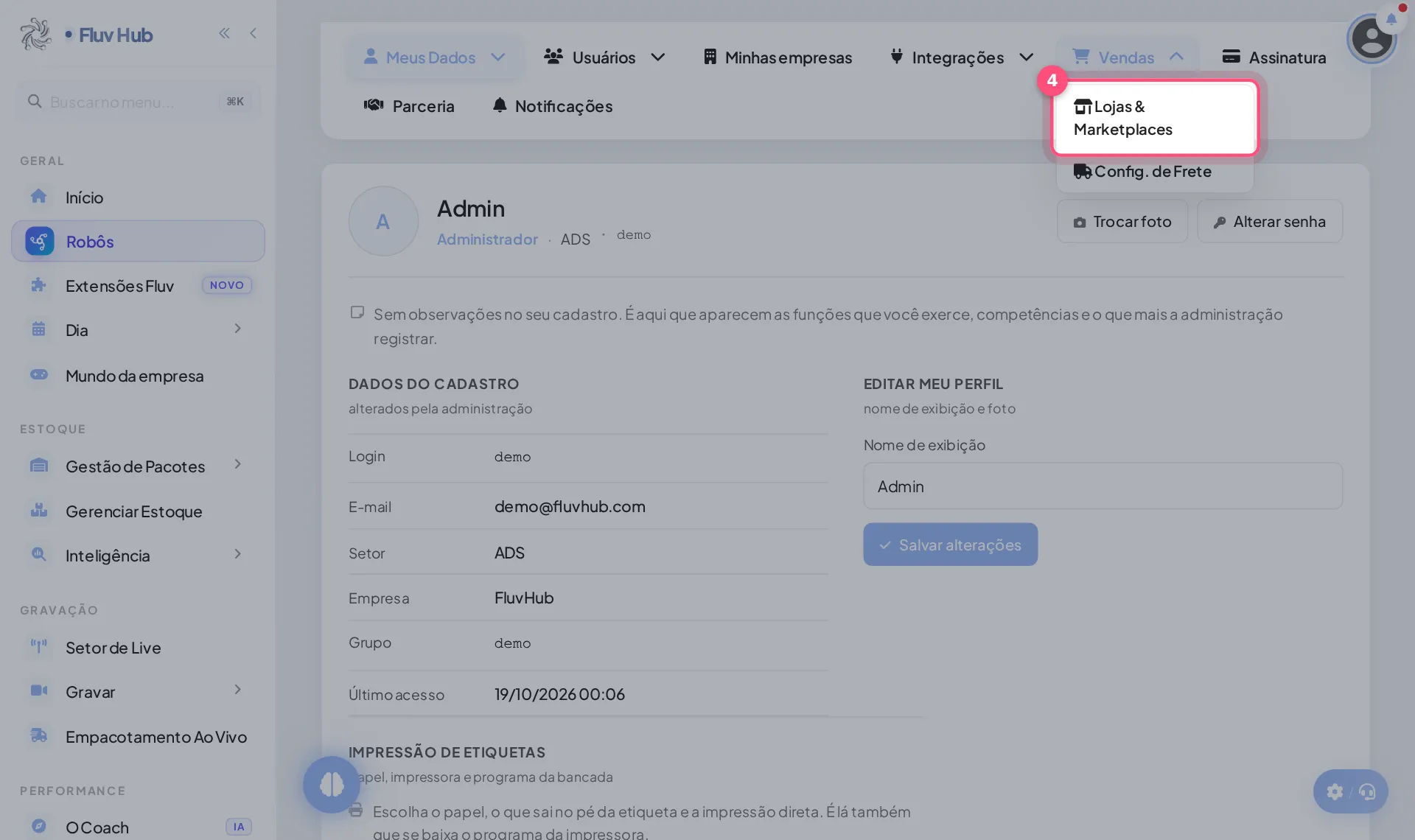Screen dimensions: 1415x840
Task: Click the single left chevron in sidebar header
Action: 253,33
